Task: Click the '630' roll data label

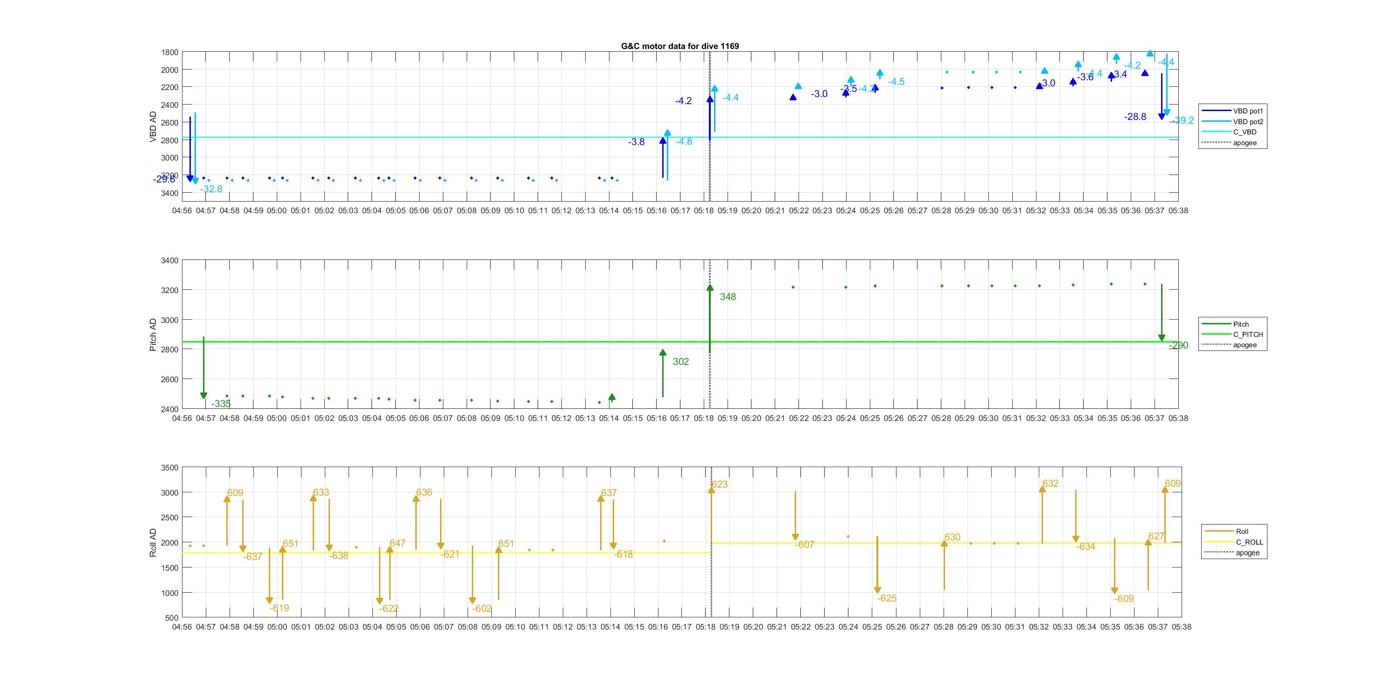Action: [952, 538]
